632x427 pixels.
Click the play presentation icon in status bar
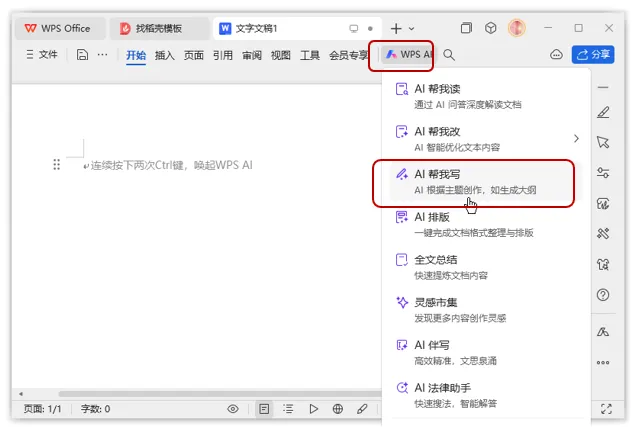[313, 409]
